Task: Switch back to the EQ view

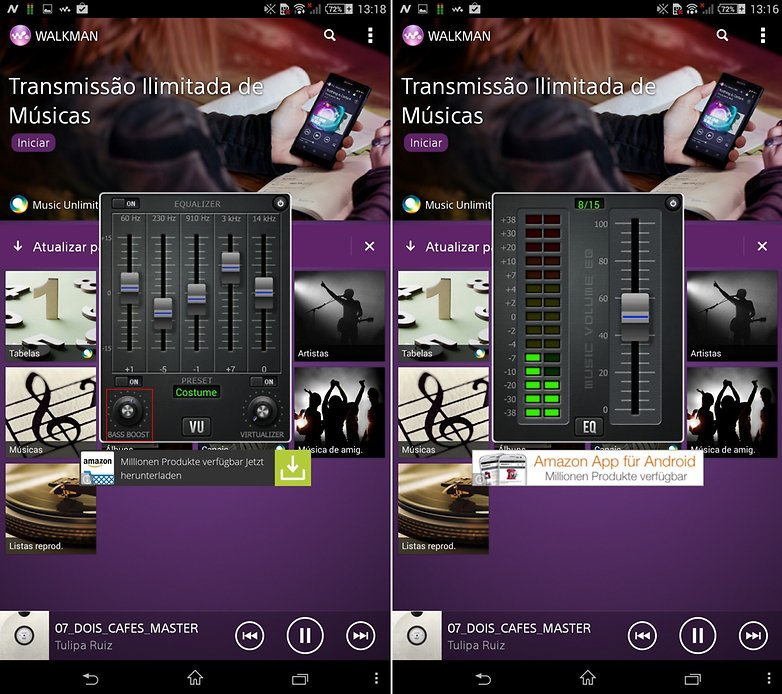Action: coord(589,427)
